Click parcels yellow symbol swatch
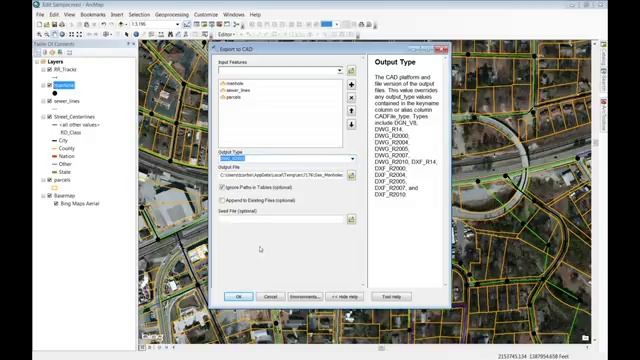640x360 pixels. coord(55,188)
